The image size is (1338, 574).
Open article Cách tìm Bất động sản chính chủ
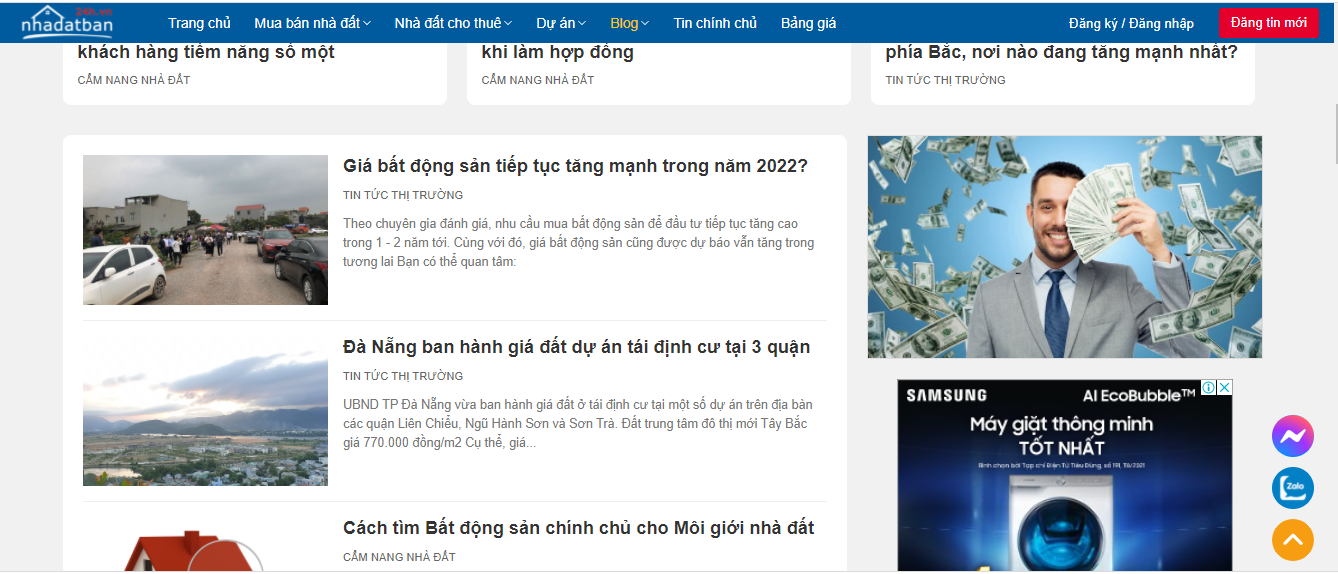(x=578, y=528)
